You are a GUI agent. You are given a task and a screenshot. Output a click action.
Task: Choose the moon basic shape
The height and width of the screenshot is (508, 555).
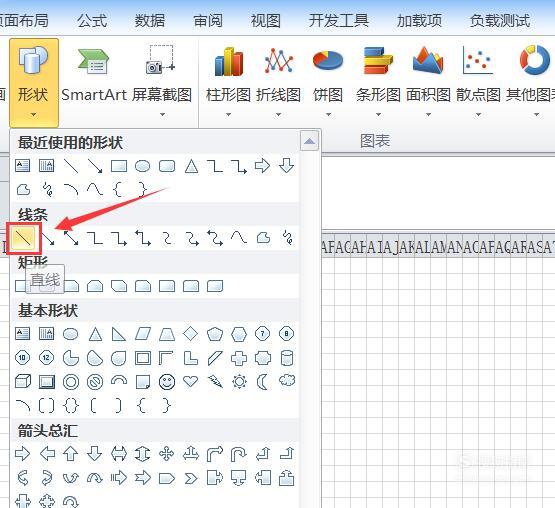pyautogui.click(x=262, y=382)
